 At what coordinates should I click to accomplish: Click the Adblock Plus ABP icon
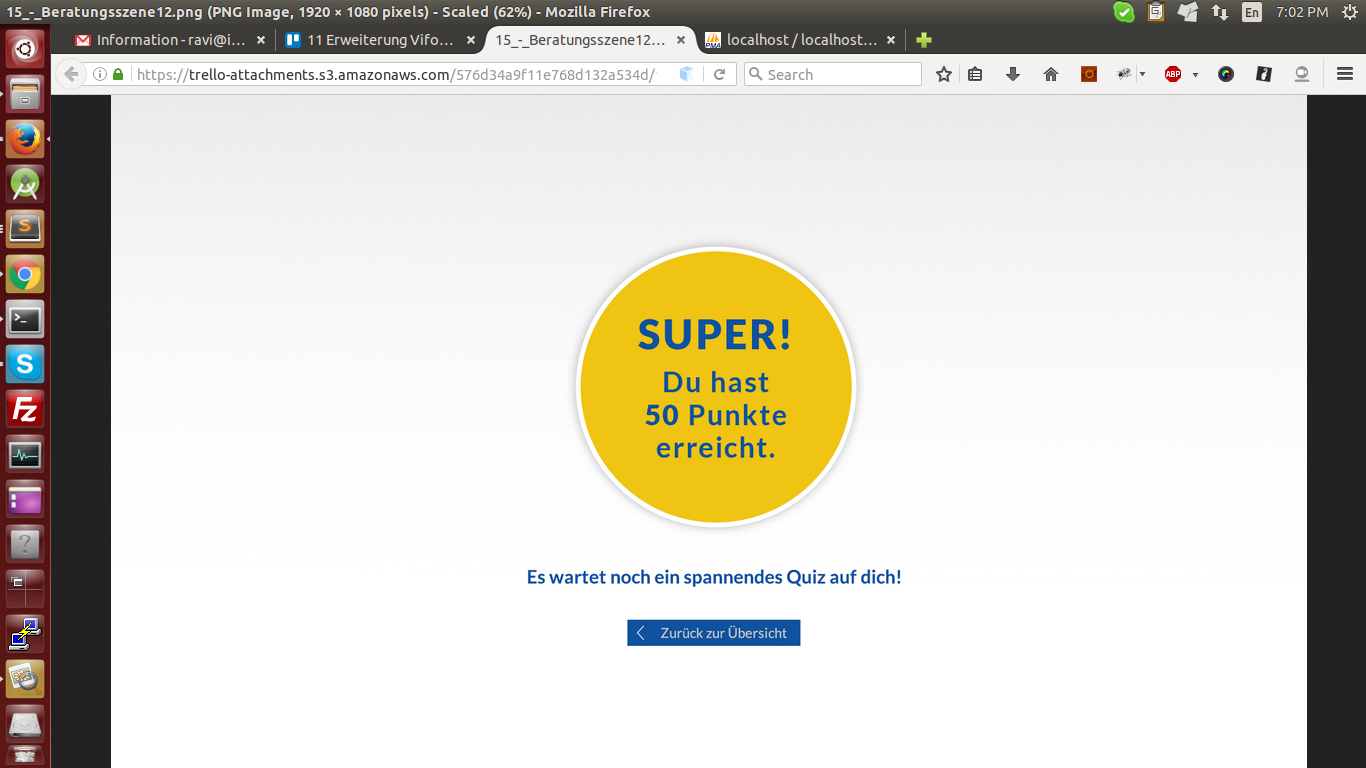click(x=1173, y=75)
